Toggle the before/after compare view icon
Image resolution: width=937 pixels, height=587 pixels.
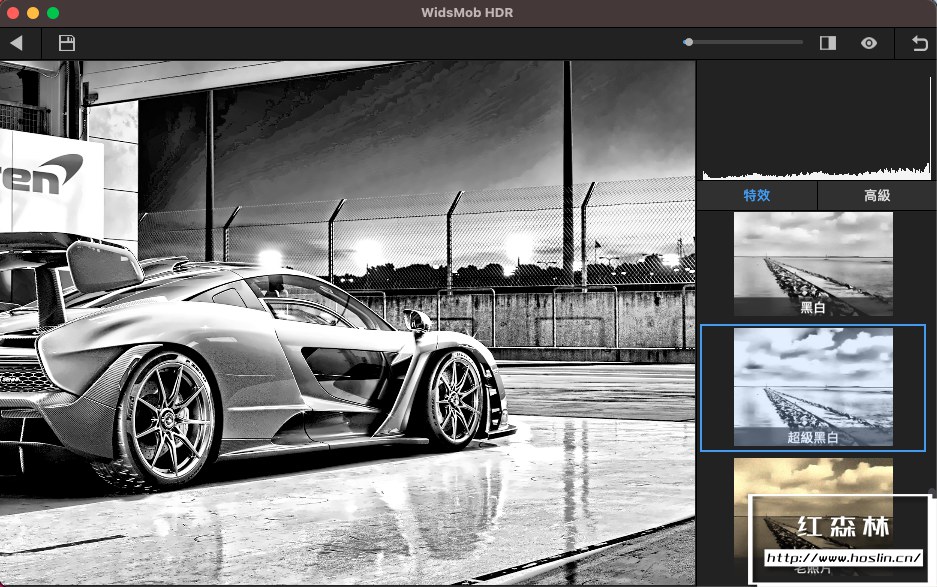pos(827,43)
